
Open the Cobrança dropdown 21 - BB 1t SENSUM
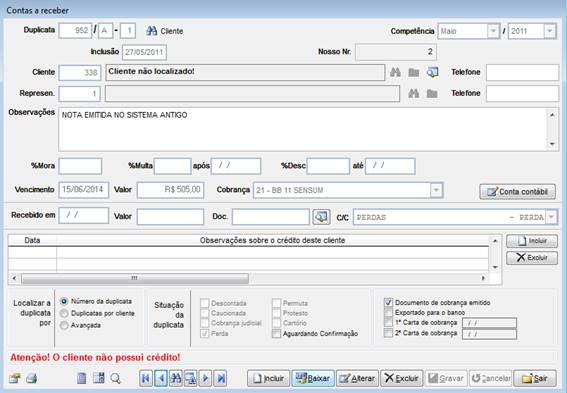tap(436, 190)
